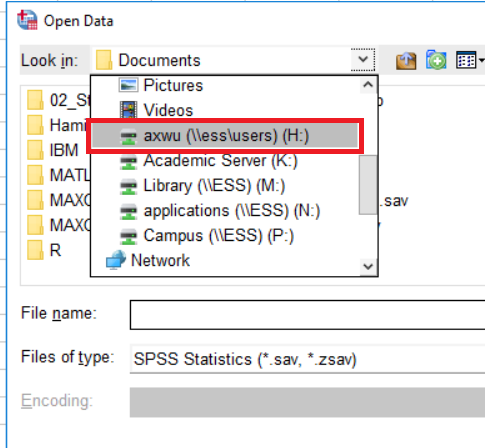Click the H: network drive icon
Viewport: 485px width, 448px height.
pos(128,137)
